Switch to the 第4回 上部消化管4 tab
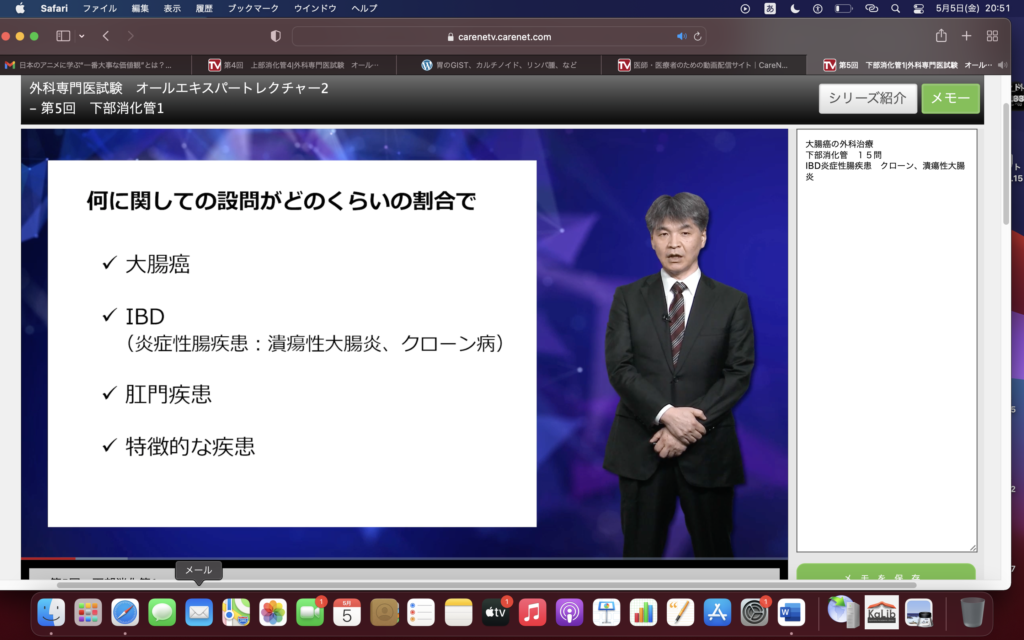1024x640 pixels. pos(300,65)
